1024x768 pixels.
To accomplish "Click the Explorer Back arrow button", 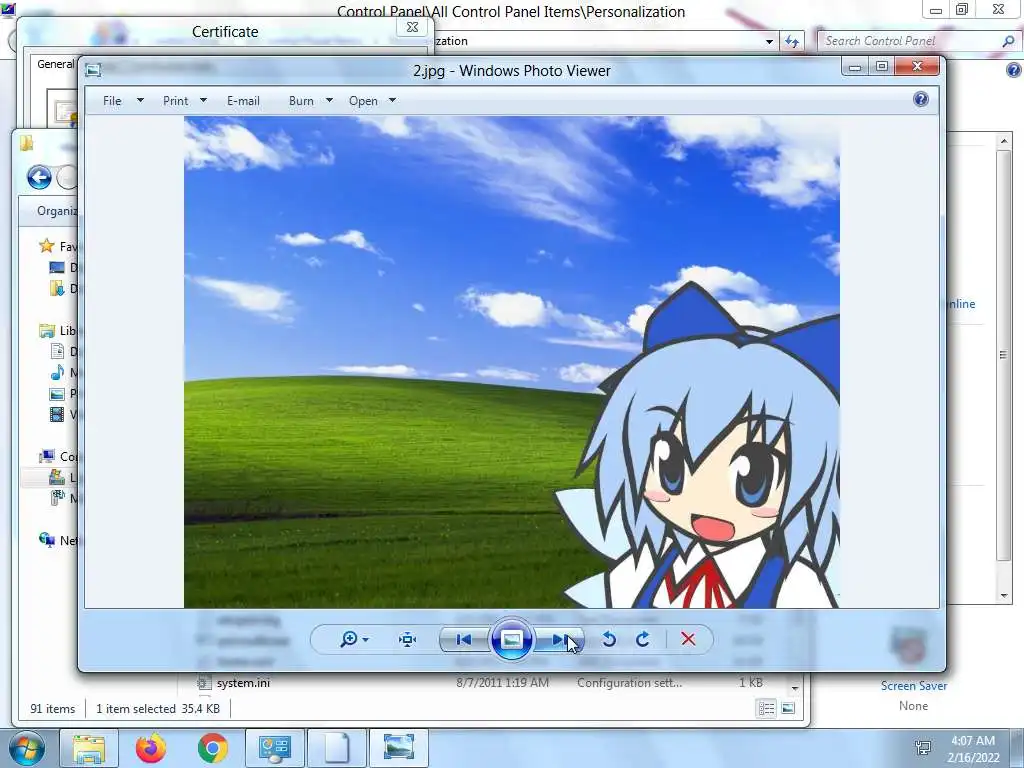I will [39, 177].
